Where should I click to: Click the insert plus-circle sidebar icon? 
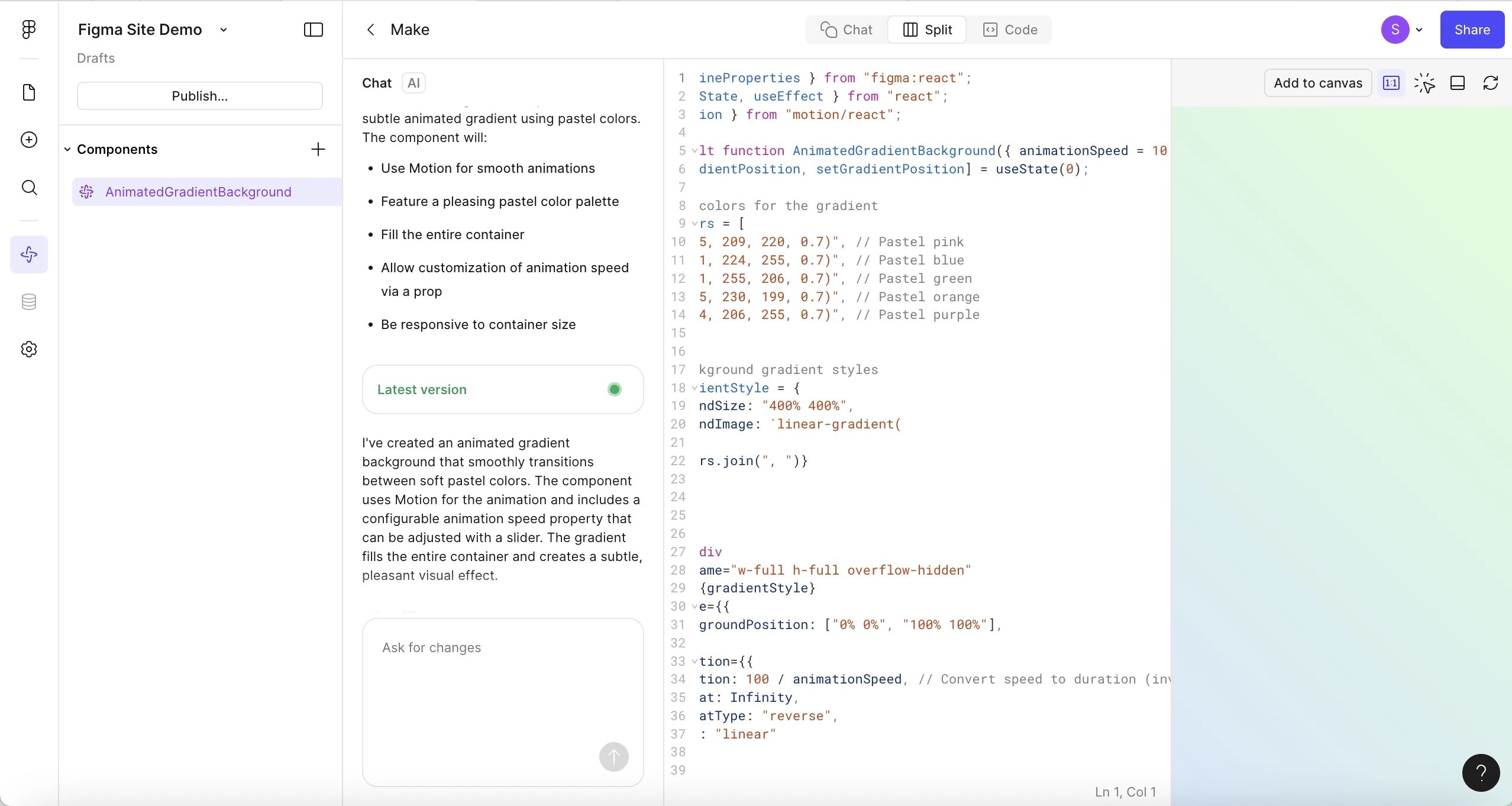28,140
